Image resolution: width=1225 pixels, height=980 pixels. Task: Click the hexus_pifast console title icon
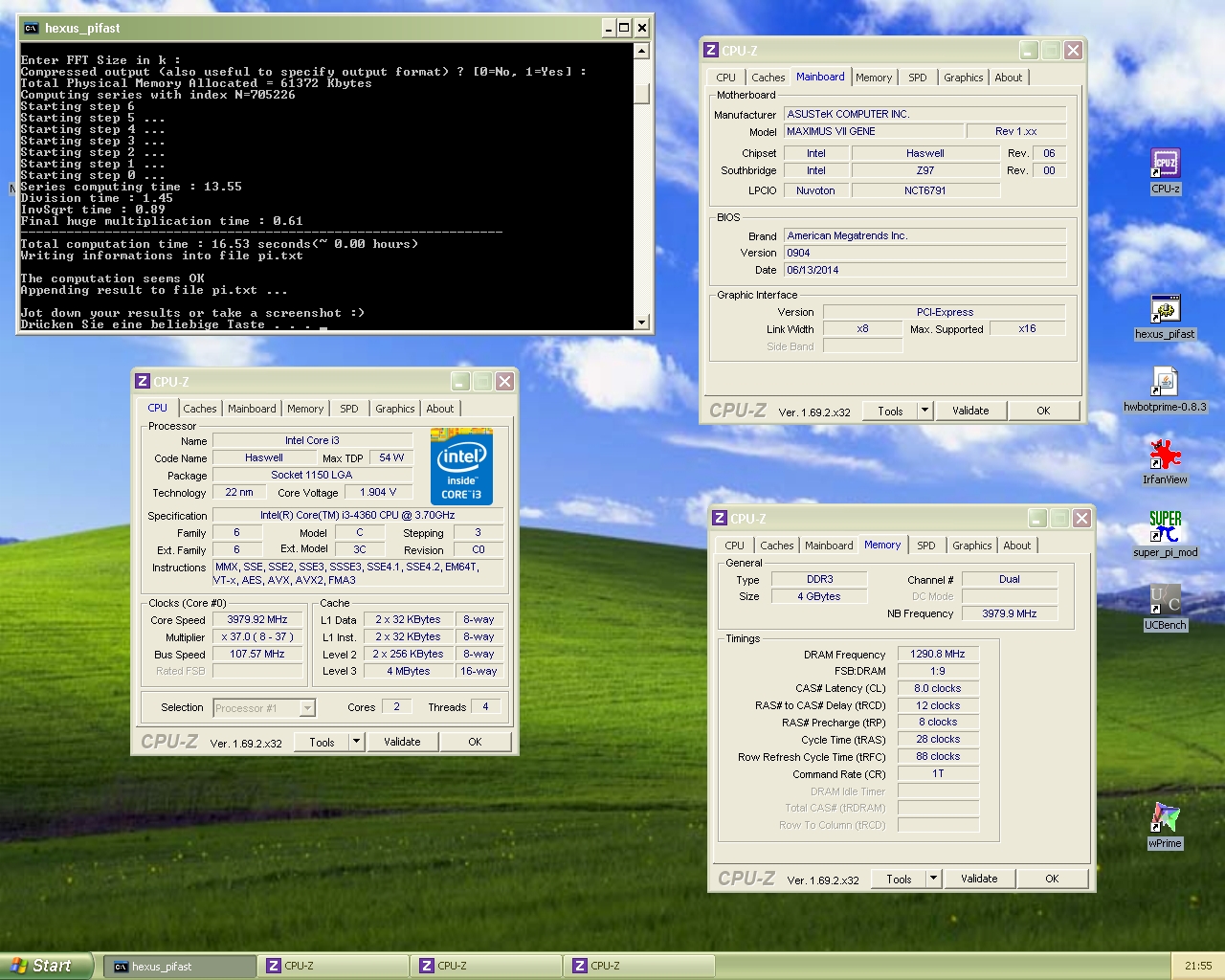click(31, 28)
